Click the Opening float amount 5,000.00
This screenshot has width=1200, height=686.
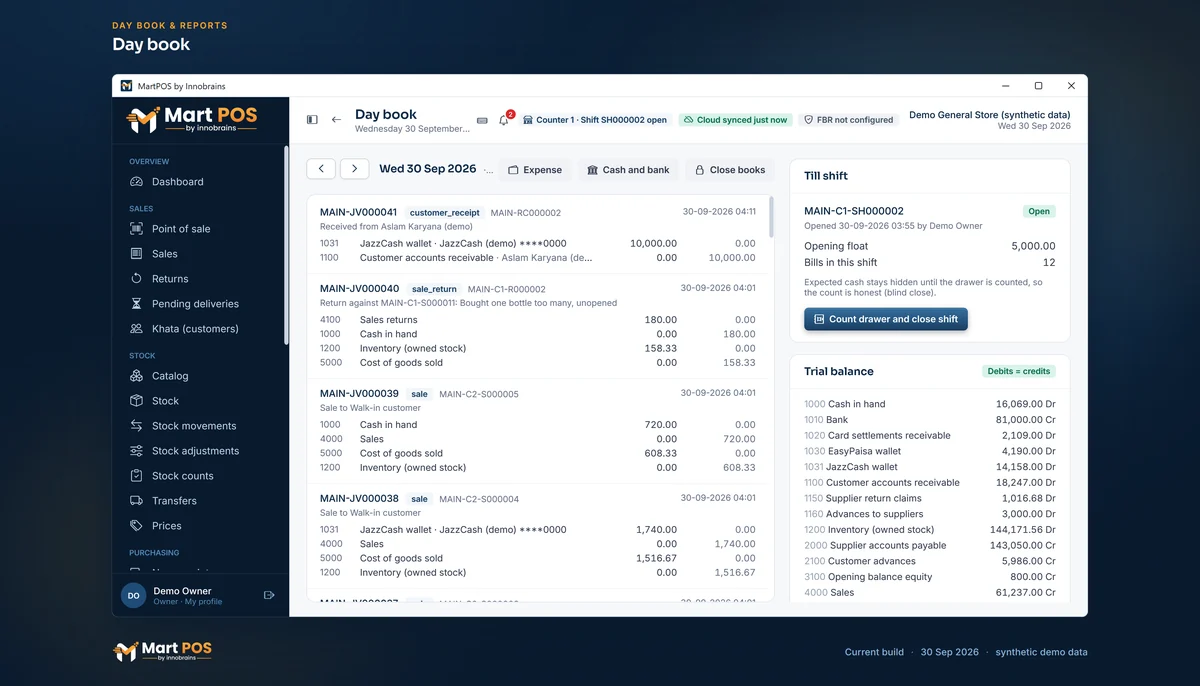pyautogui.click(x=1033, y=246)
